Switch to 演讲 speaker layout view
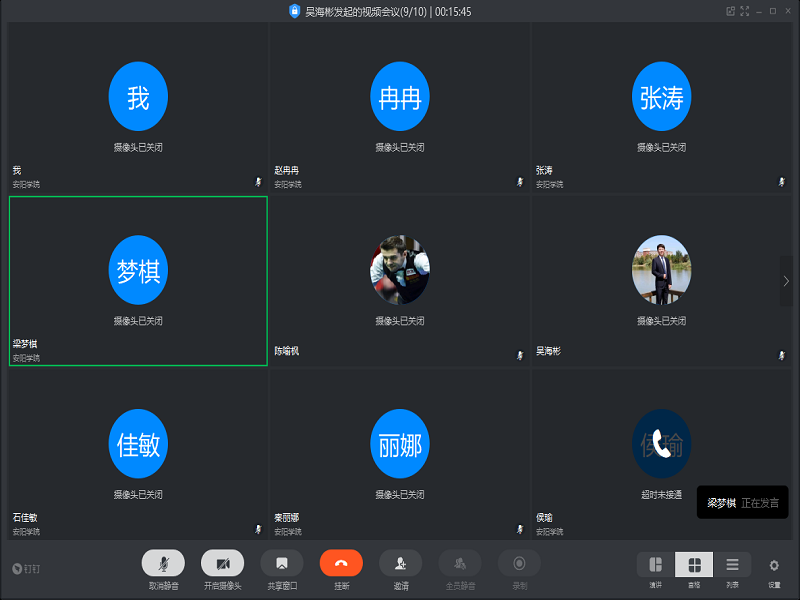This screenshot has width=800, height=600. [656, 565]
